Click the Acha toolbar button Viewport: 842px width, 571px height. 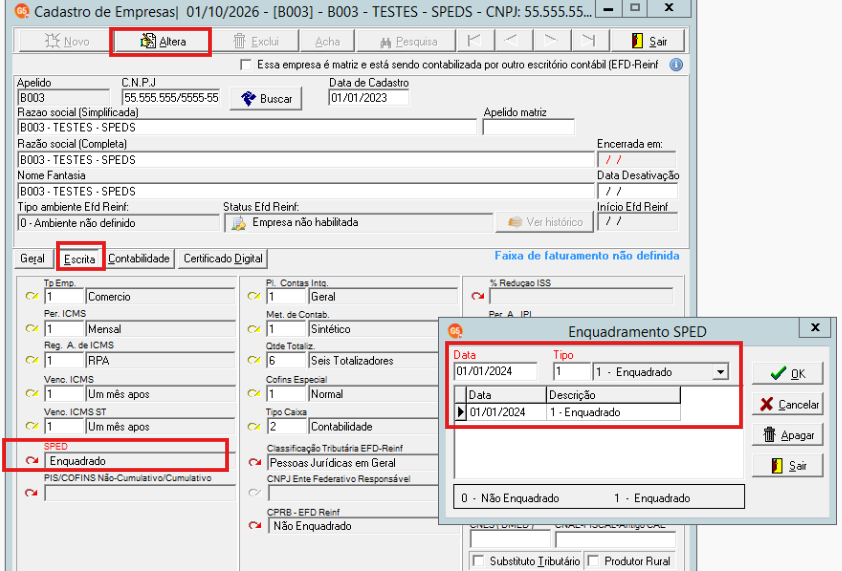328,41
